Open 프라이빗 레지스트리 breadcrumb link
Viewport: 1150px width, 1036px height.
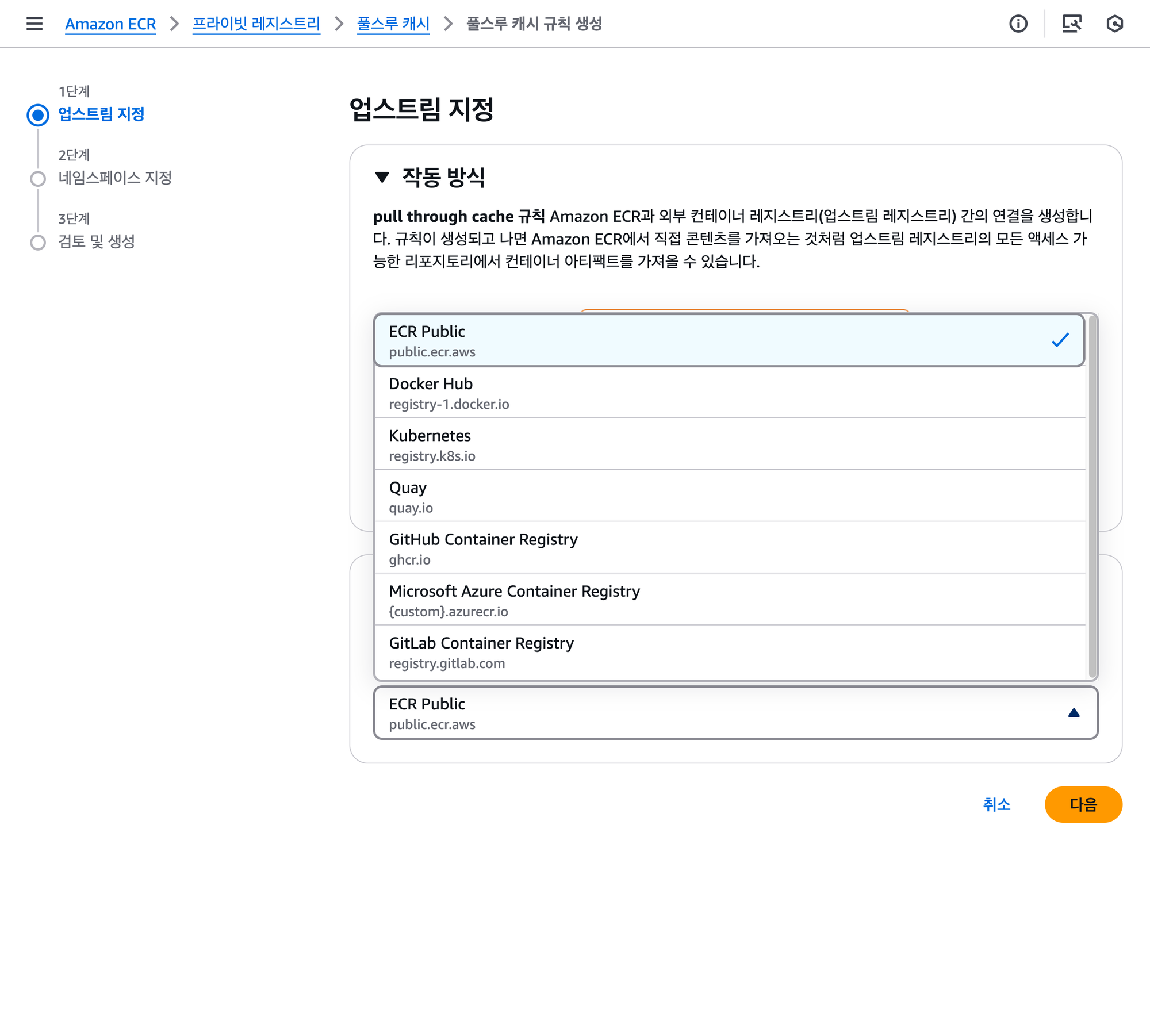[256, 24]
